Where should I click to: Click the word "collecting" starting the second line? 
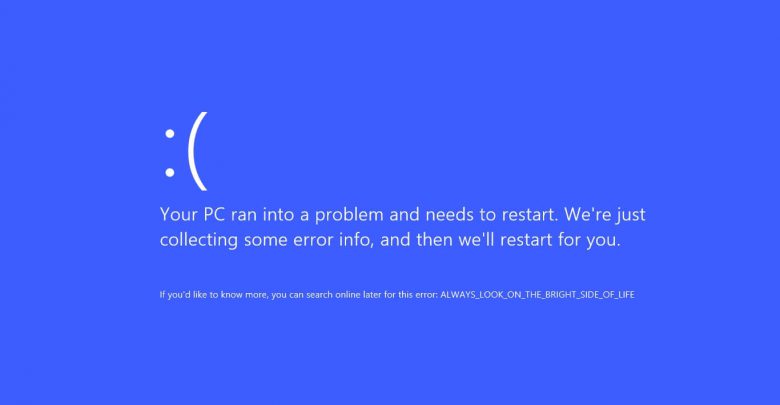pos(198,240)
